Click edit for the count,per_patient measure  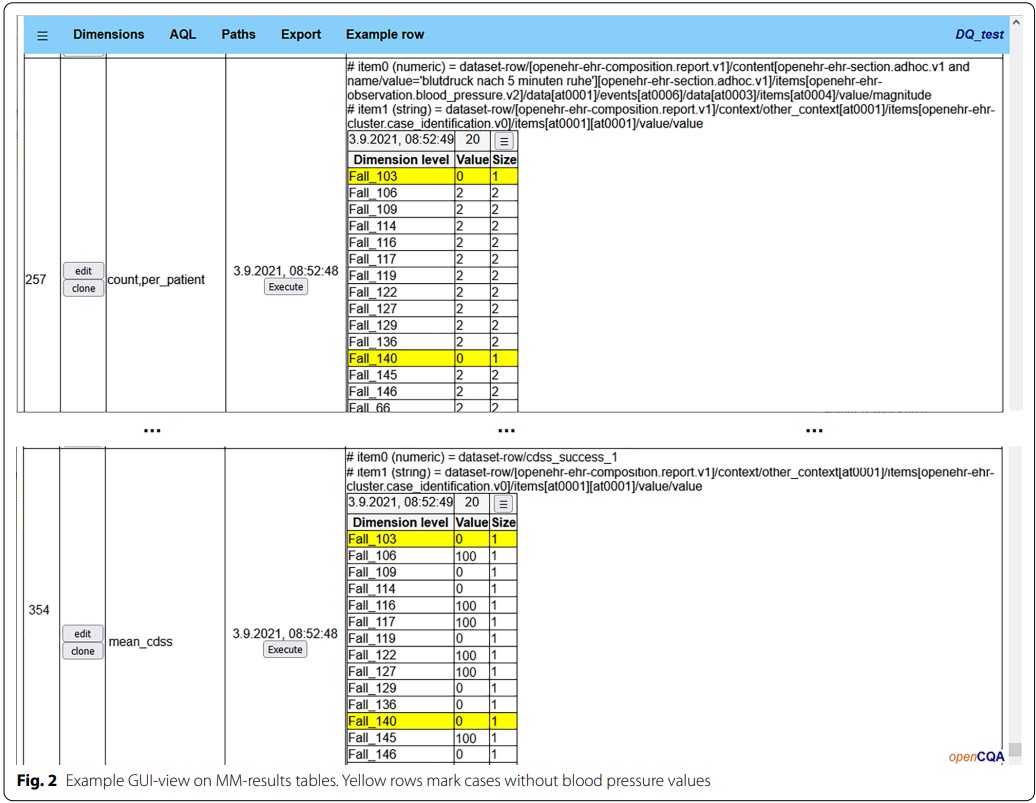pos(83,271)
